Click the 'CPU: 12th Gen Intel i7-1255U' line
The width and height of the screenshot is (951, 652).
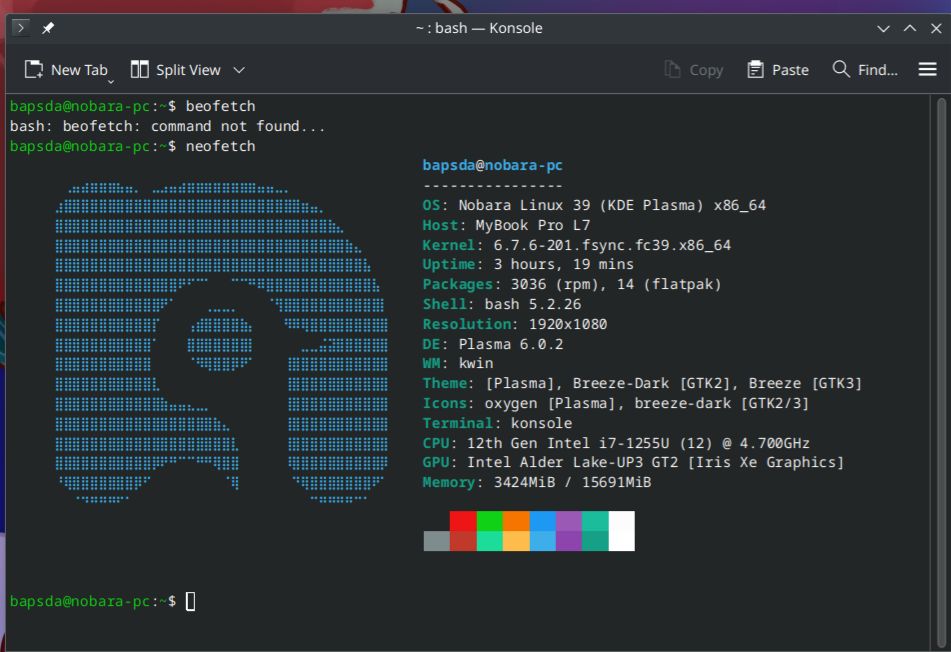616,443
